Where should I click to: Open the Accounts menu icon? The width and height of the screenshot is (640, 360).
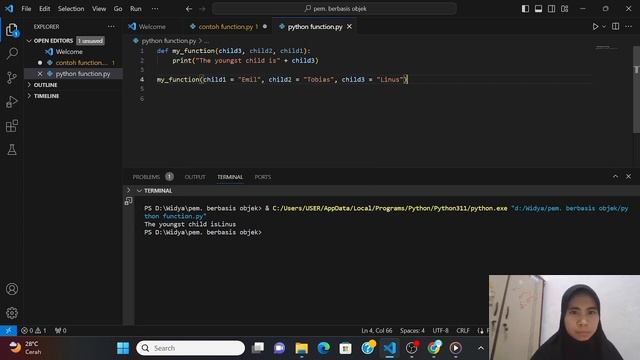point(12,289)
